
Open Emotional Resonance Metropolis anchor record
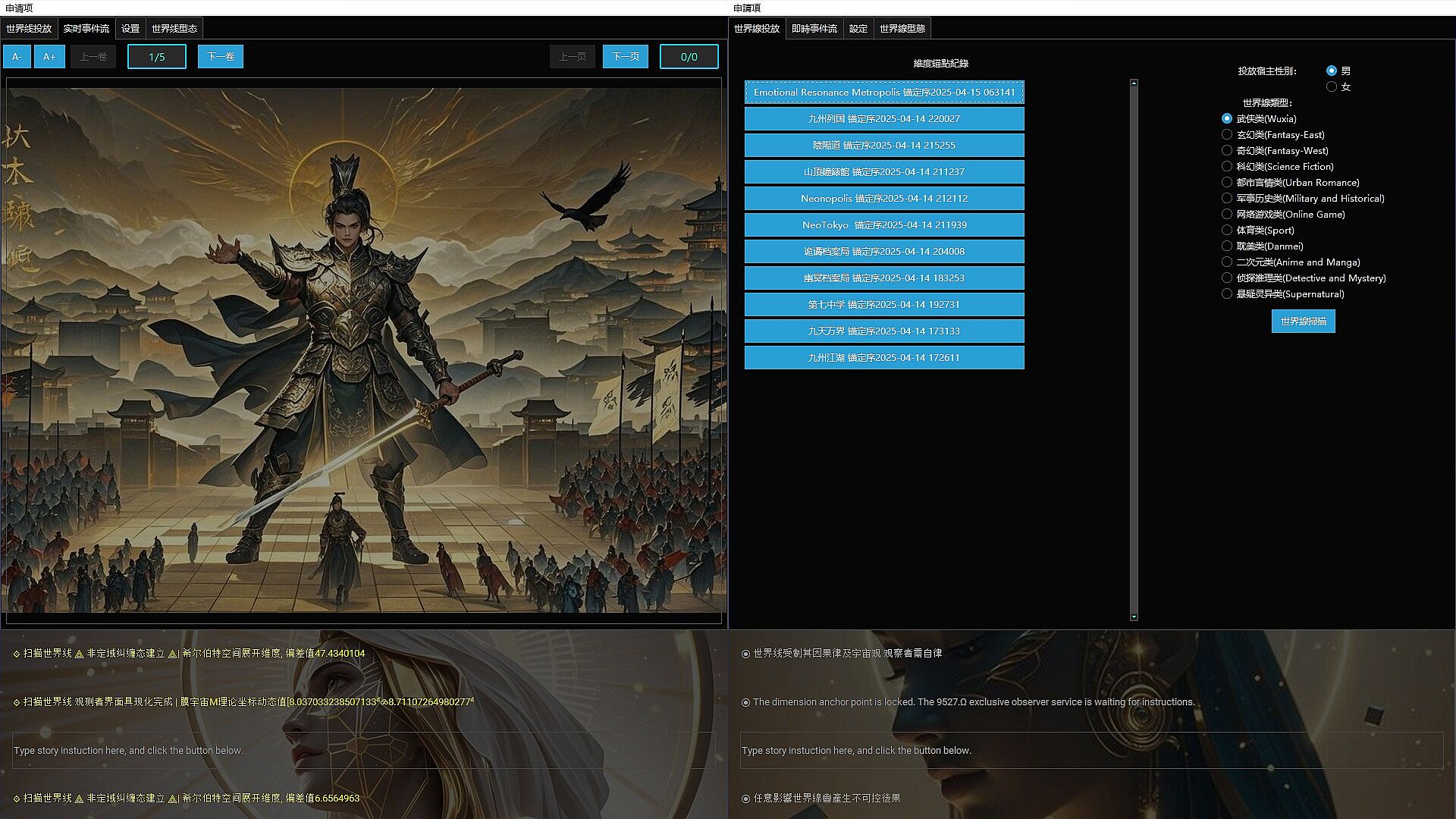tap(883, 93)
